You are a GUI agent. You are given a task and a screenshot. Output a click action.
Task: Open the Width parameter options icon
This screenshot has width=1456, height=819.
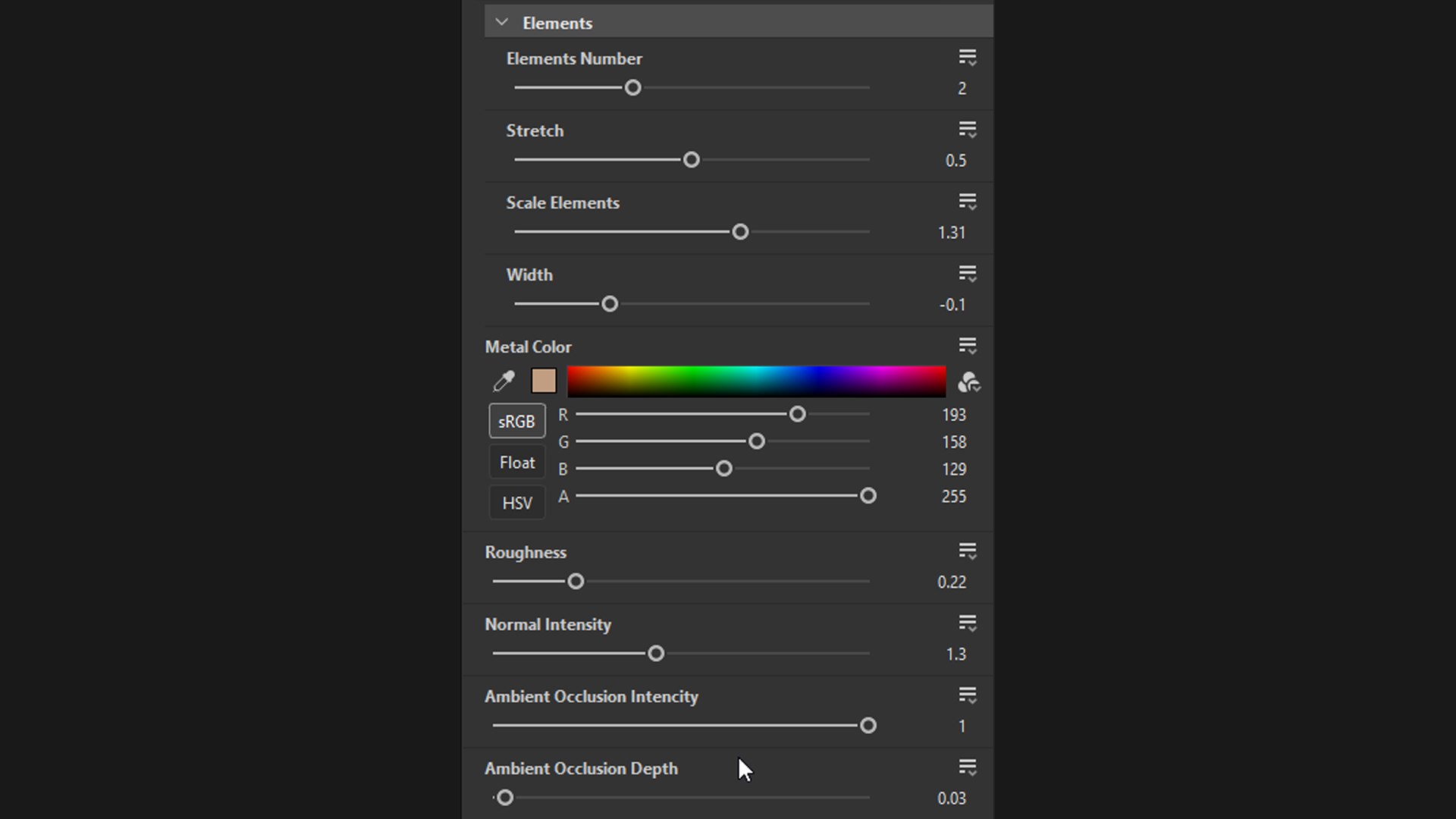coord(967,274)
